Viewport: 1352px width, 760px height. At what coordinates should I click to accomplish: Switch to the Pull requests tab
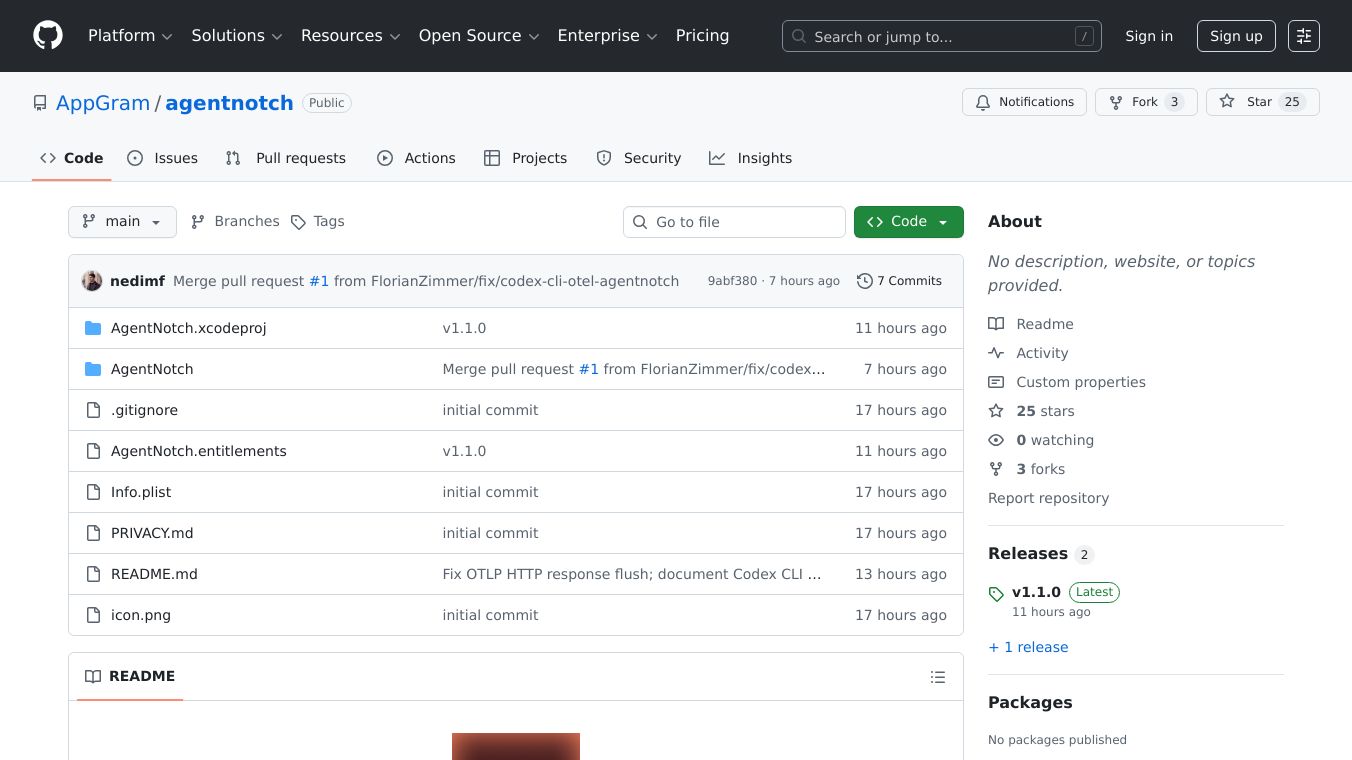coord(286,158)
